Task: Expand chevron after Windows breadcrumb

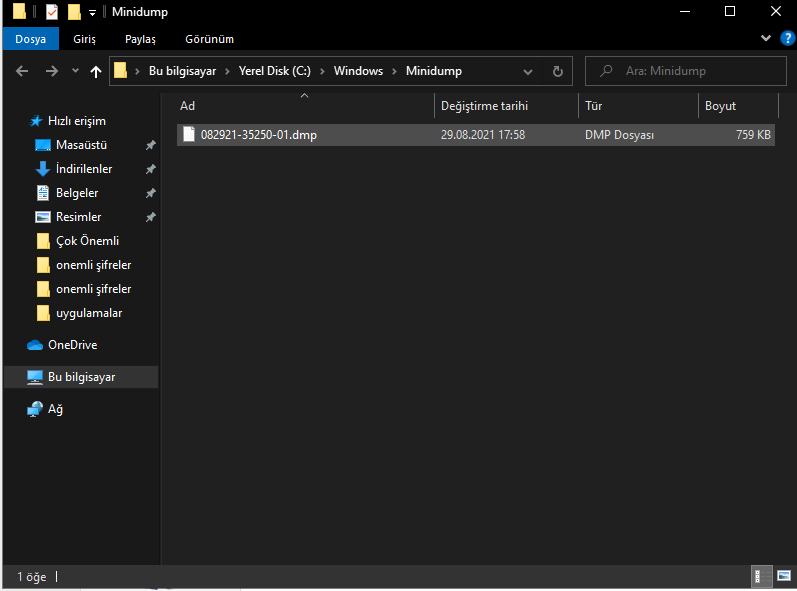Action: [394, 72]
